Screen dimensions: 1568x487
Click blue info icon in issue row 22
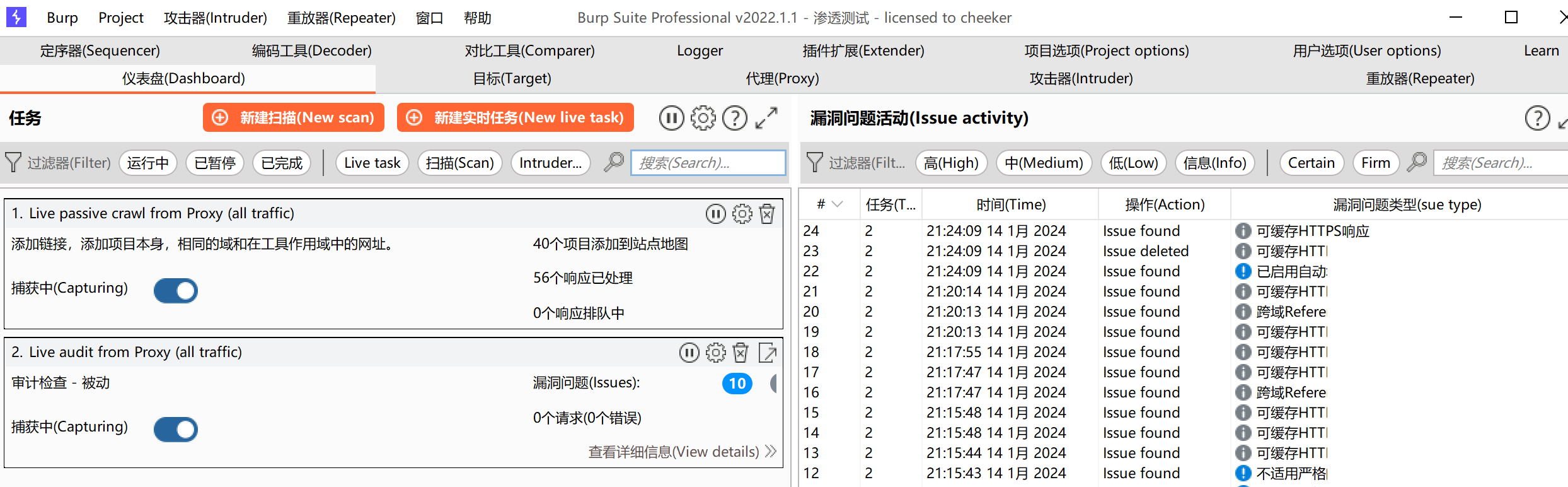click(1243, 271)
